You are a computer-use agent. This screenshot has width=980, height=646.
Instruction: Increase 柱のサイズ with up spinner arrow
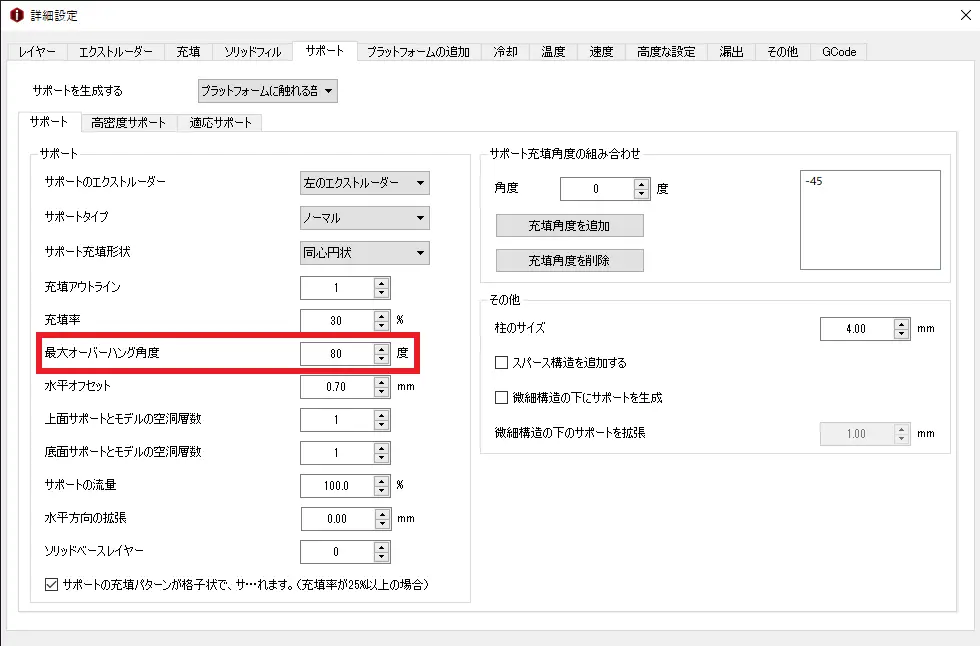click(901, 323)
